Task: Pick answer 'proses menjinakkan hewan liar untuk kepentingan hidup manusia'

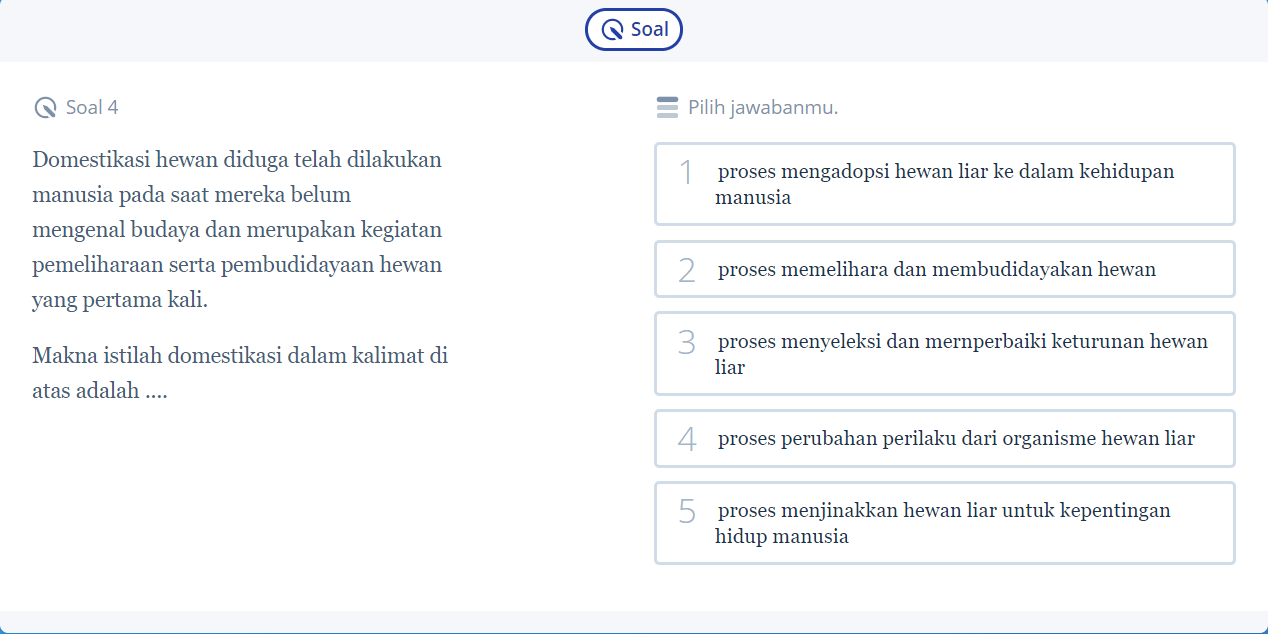Action: tap(944, 523)
